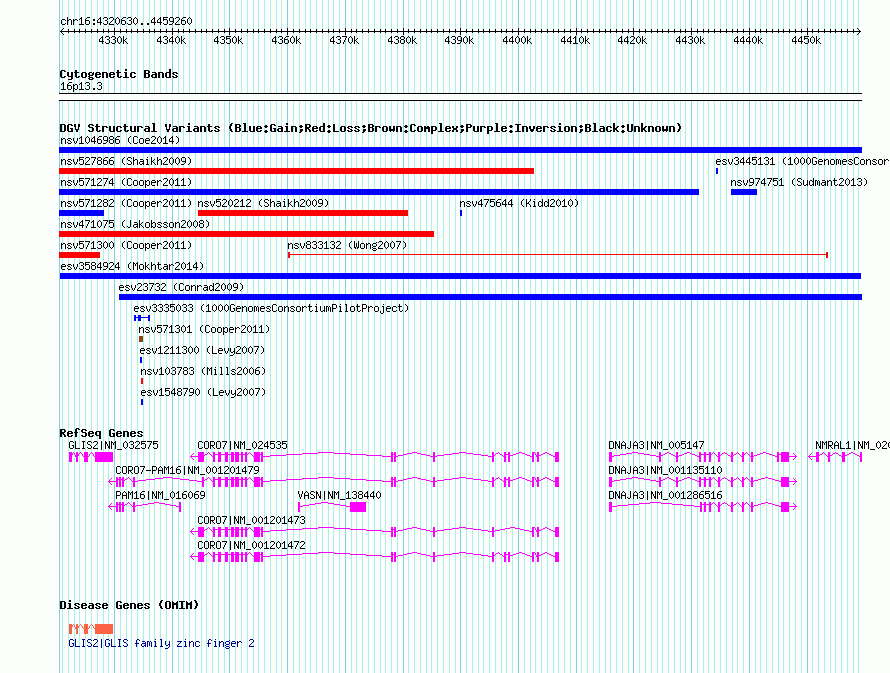890x673 pixels.
Task: Select the RefSeq Genes track title
Action: [101, 433]
